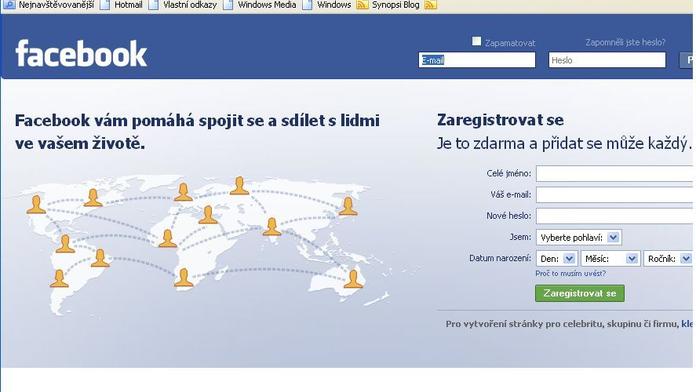Tick the Zapamatovat checkbox
696x392 pixels.
pyautogui.click(x=476, y=41)
